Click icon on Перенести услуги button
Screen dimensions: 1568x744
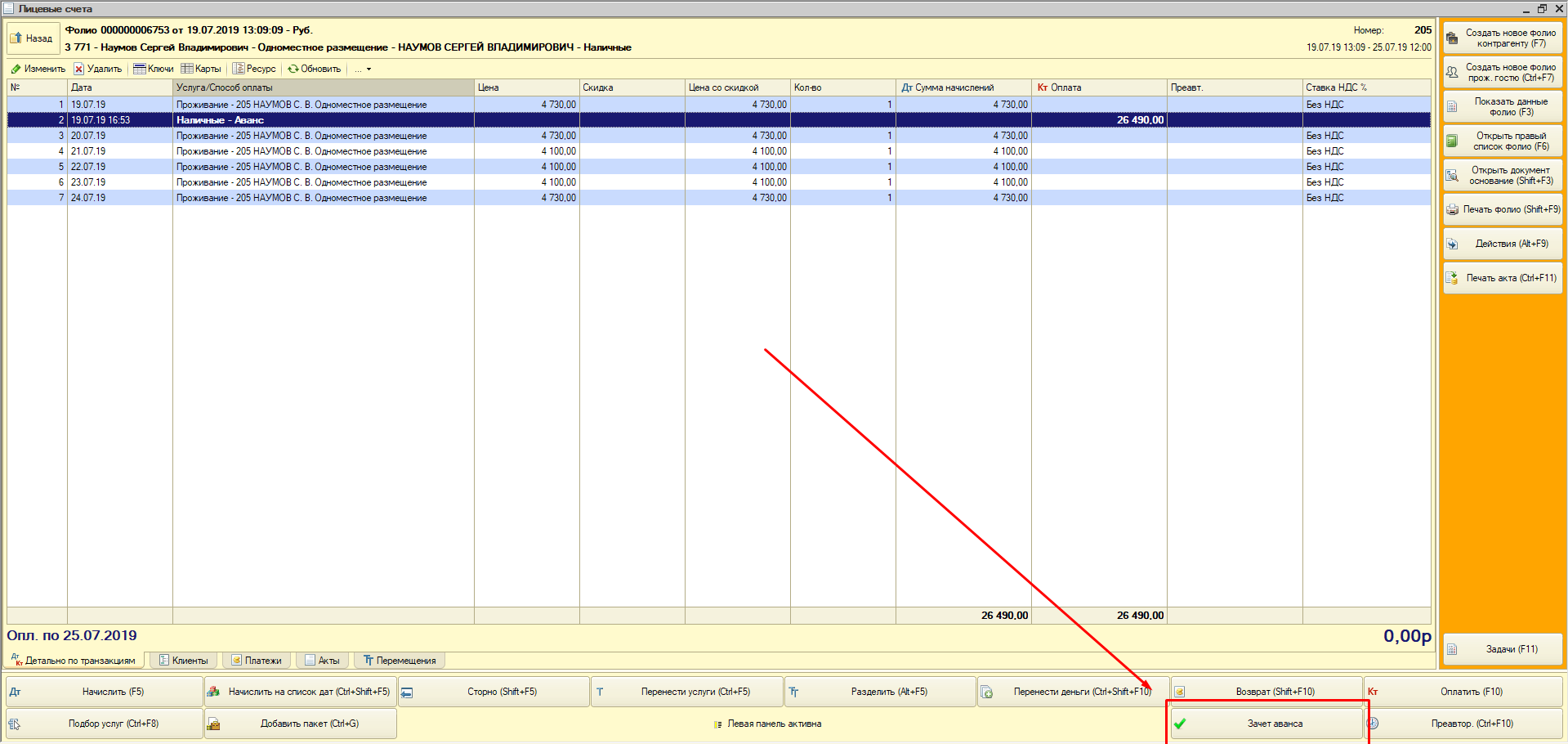pos(600,692)
